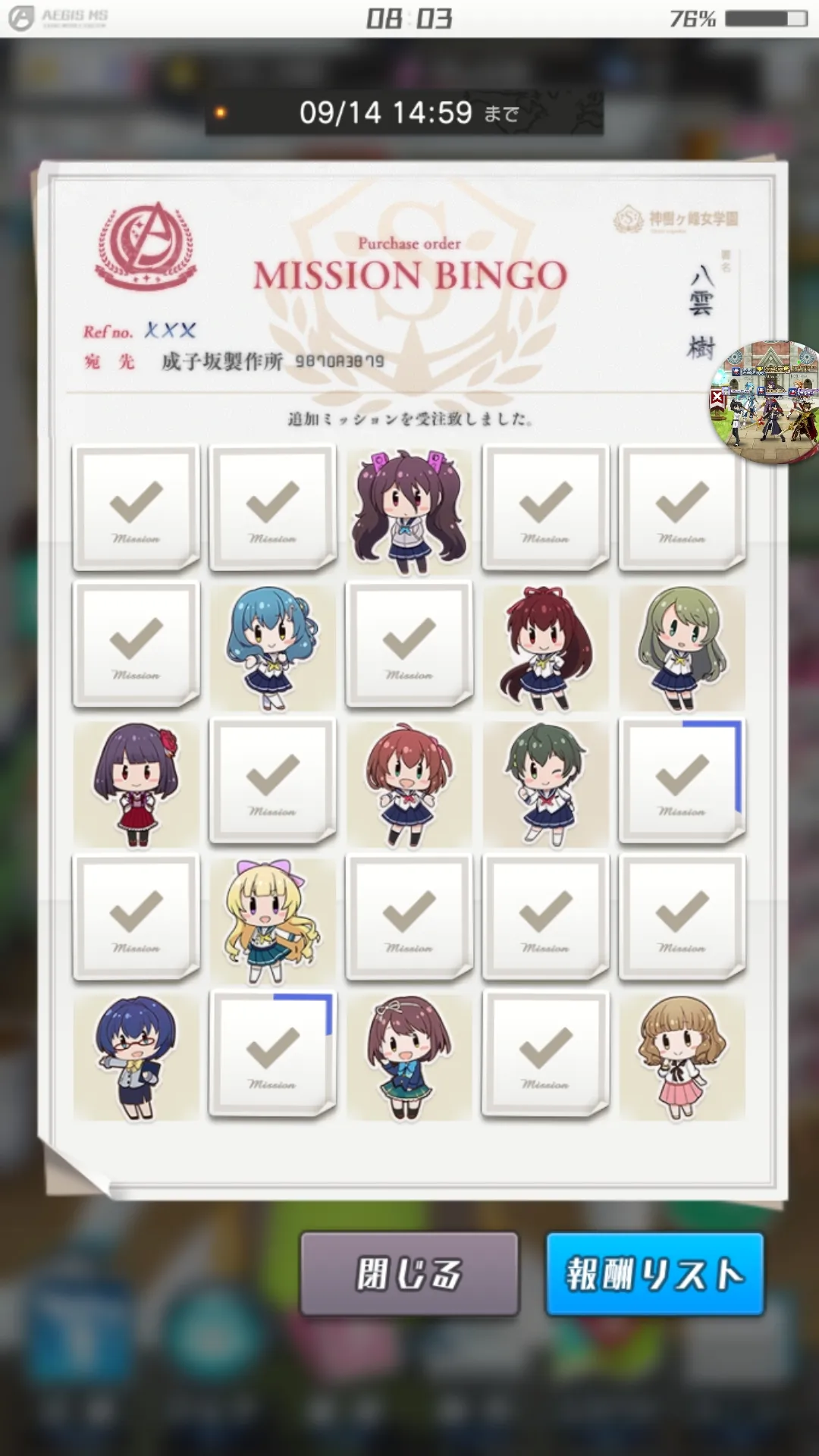Select the blonde girl with purple bow
The height and width of the screenshot is (1456, 819).
(273, 920)
